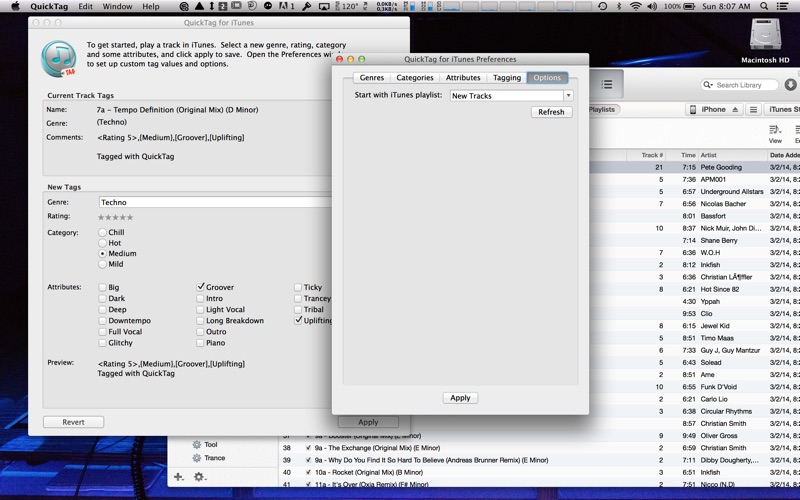800x500 pixels.
Task: Click the battery status icon
Action: point(689,7)
